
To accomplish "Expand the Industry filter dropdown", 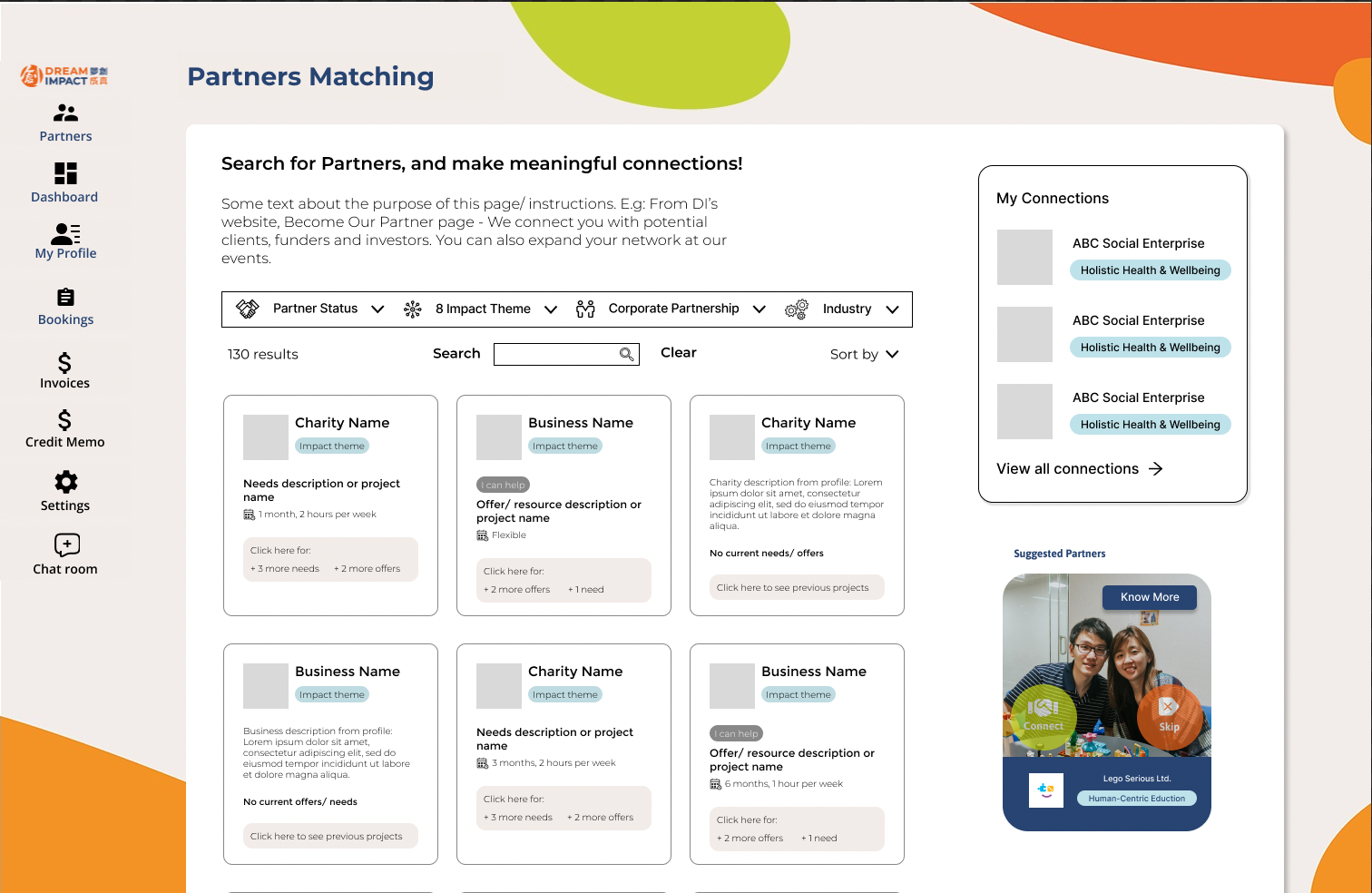I will pos(892,309).
